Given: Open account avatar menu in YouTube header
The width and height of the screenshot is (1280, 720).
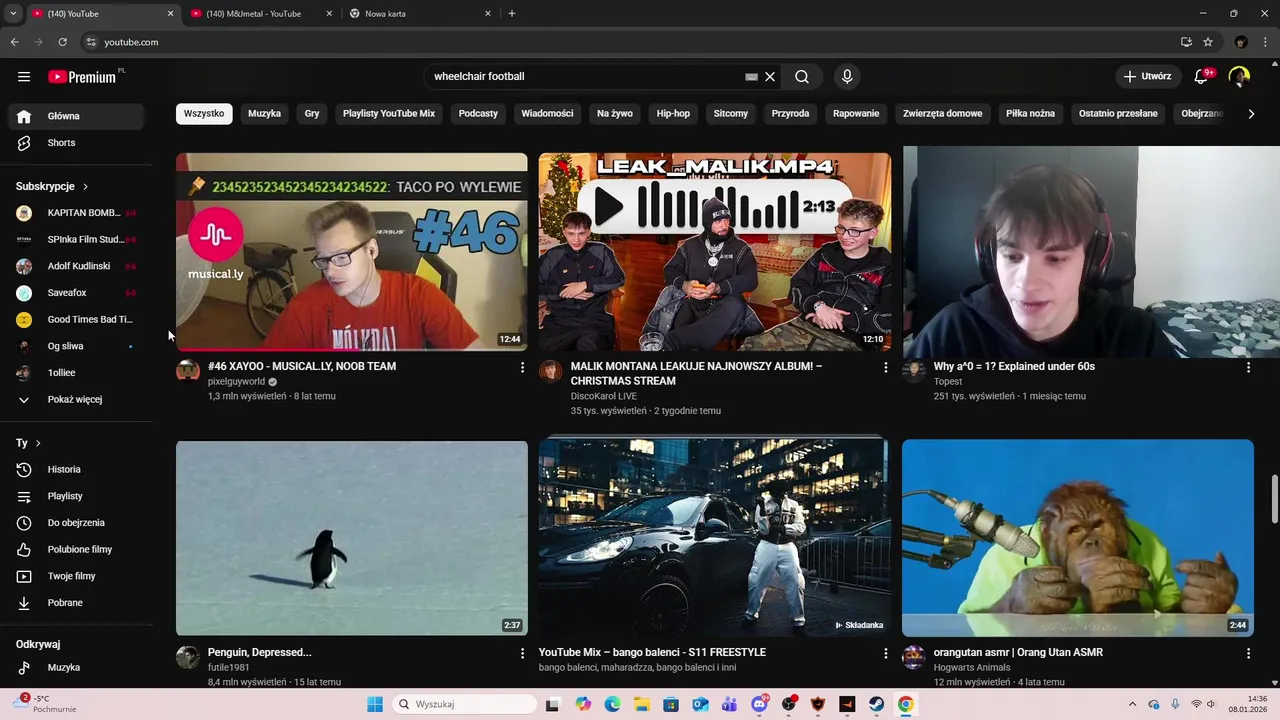Looking at the screenshot, I should coord(1239,77).
